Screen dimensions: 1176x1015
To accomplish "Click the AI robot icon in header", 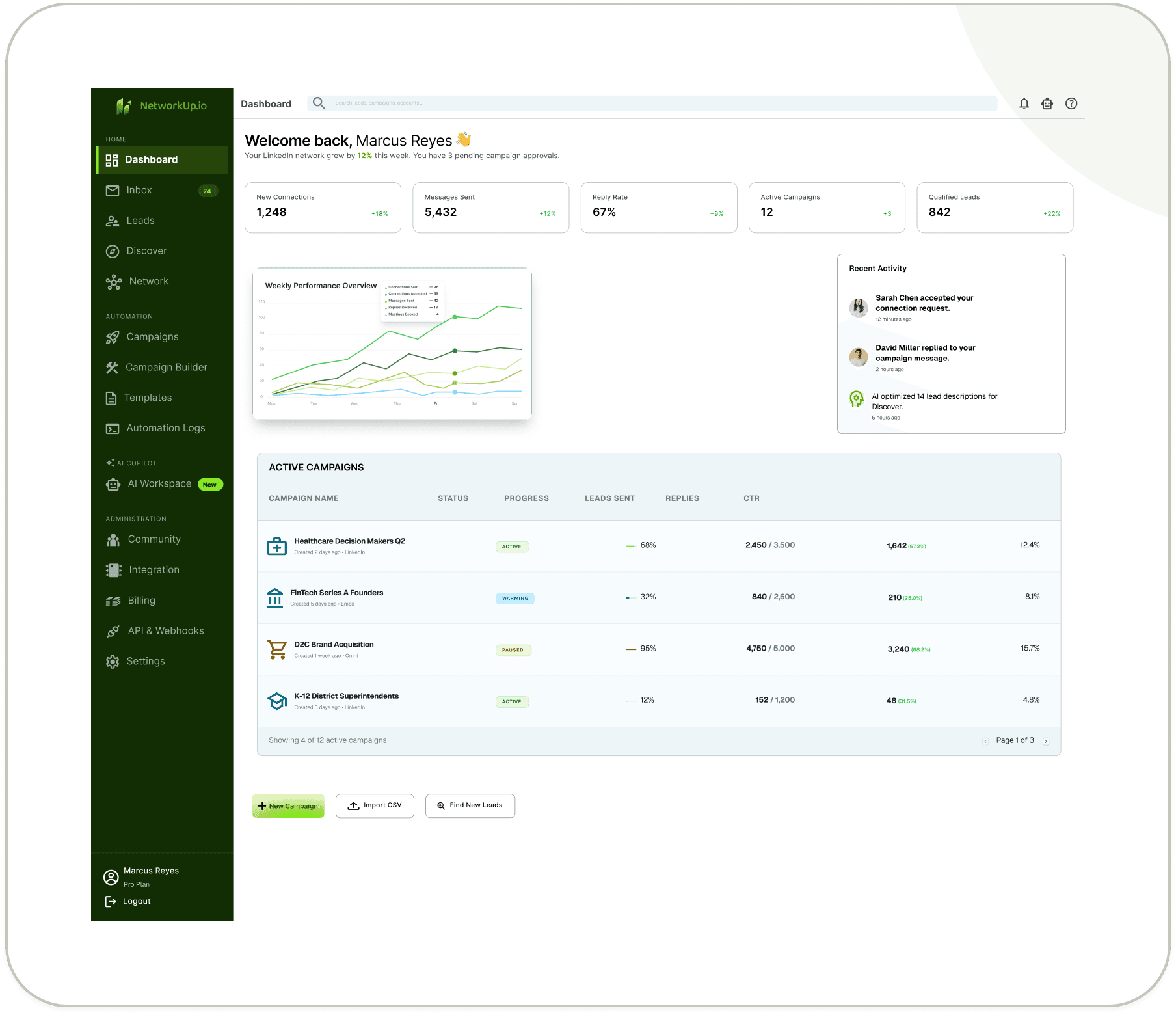I will point(1047,103).
